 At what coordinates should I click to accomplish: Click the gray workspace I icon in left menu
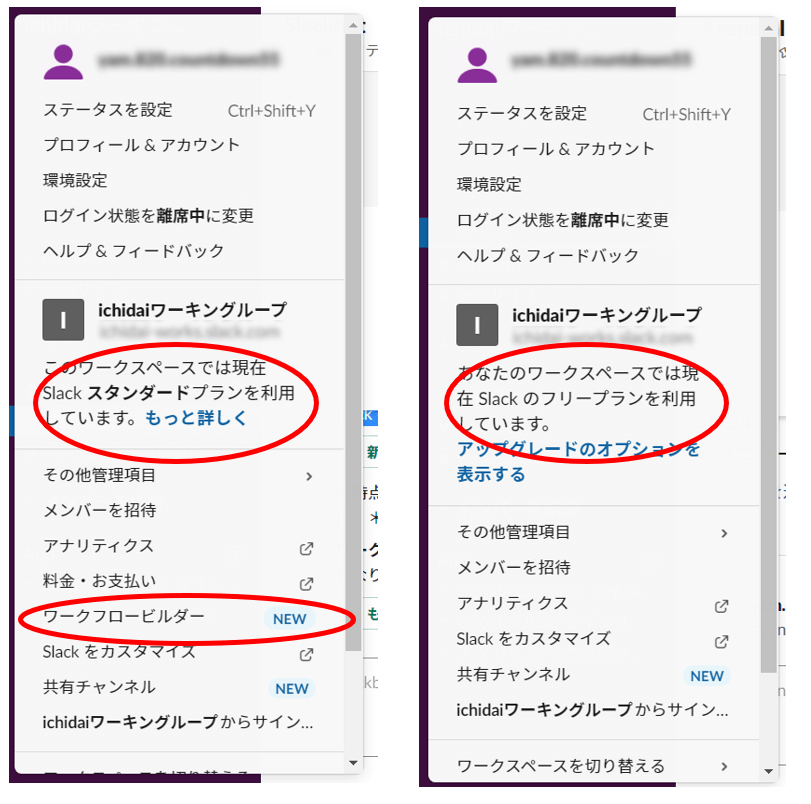(63, 320)
